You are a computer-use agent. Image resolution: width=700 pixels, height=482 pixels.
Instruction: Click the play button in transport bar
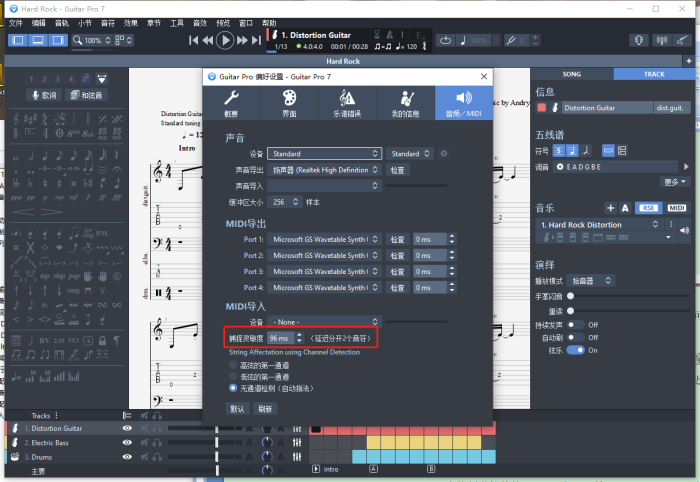click(x=226, y=40)
